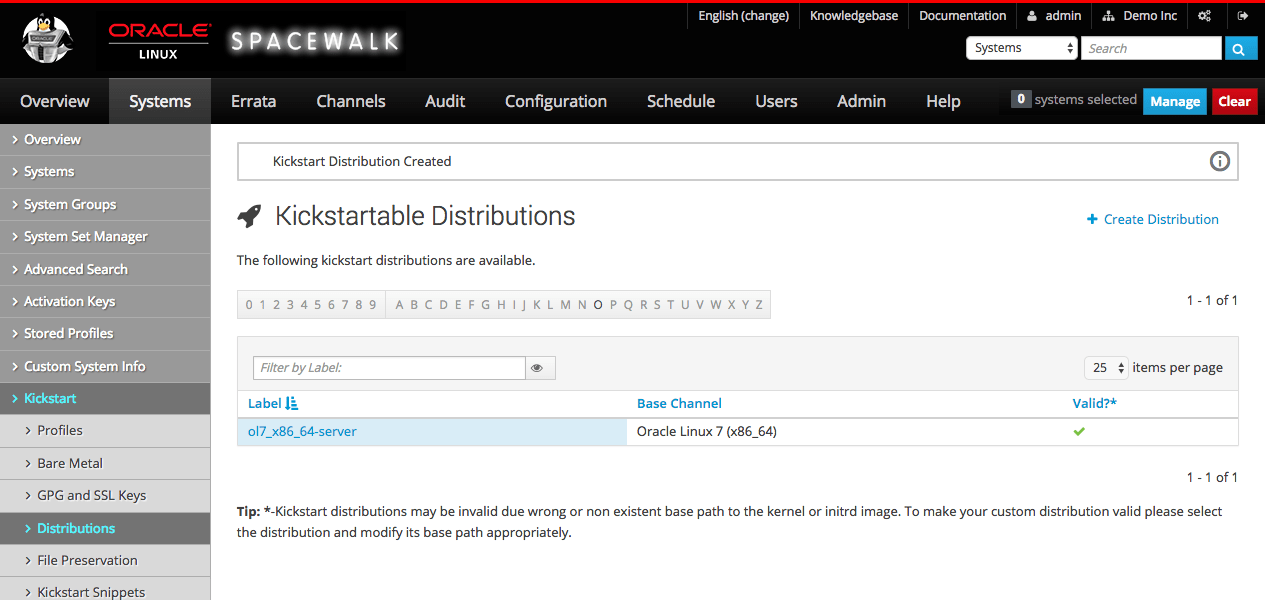Click the Spacewalk penguin logo icon

pyautogui.click(x=48, y=40)
